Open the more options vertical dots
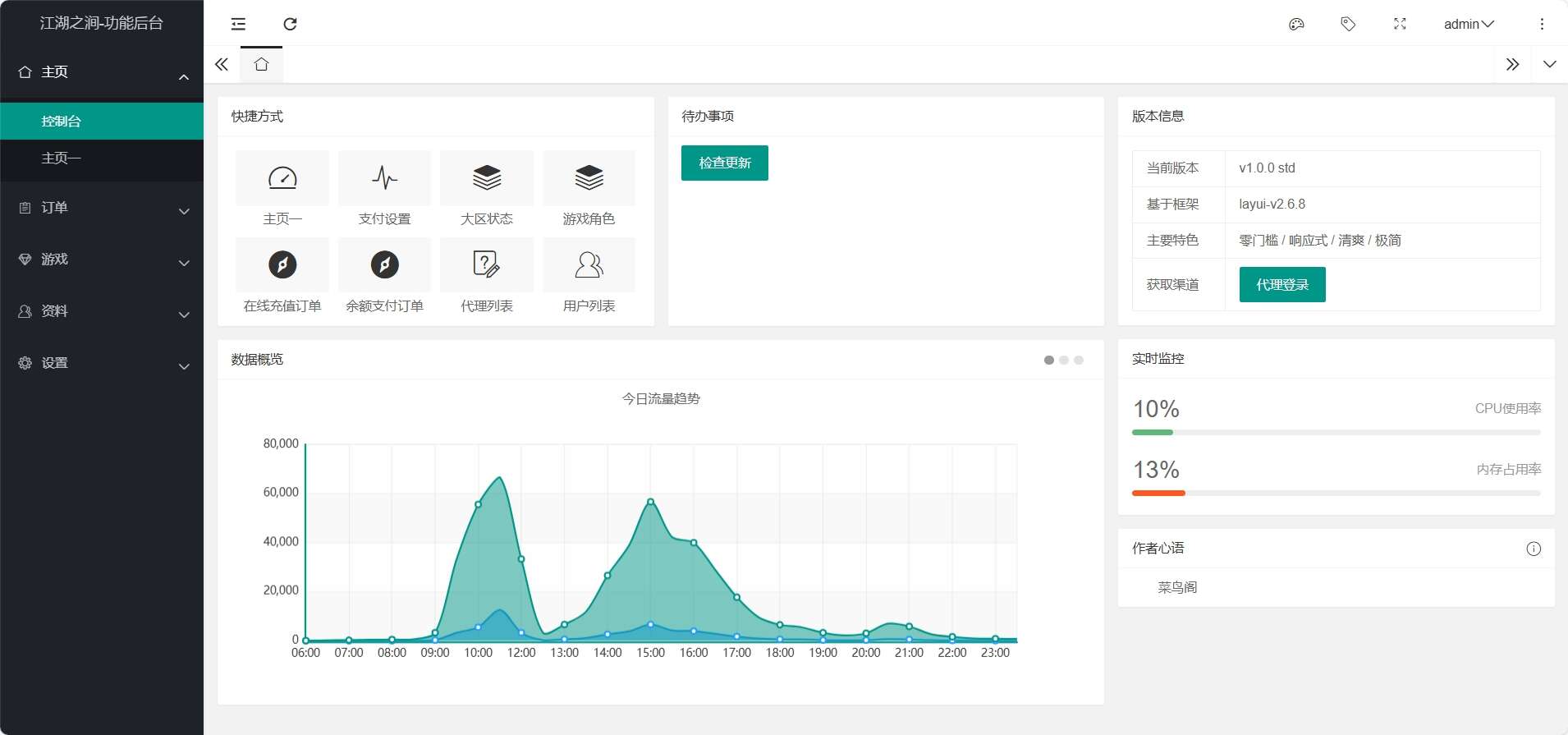The image size is (1568, 735). [x=1542, y=24]
